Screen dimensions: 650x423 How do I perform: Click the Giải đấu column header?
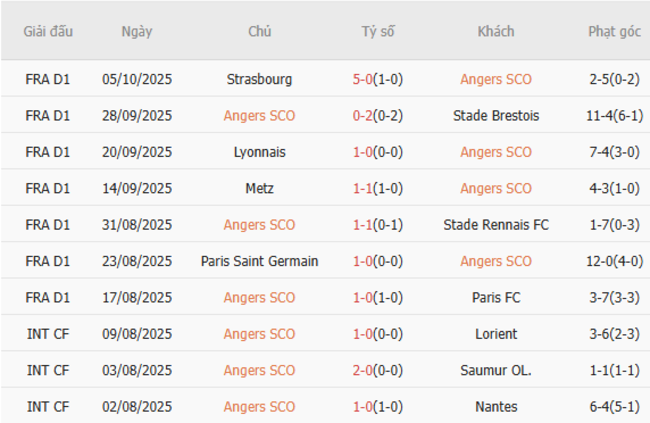tap(48, 31)
